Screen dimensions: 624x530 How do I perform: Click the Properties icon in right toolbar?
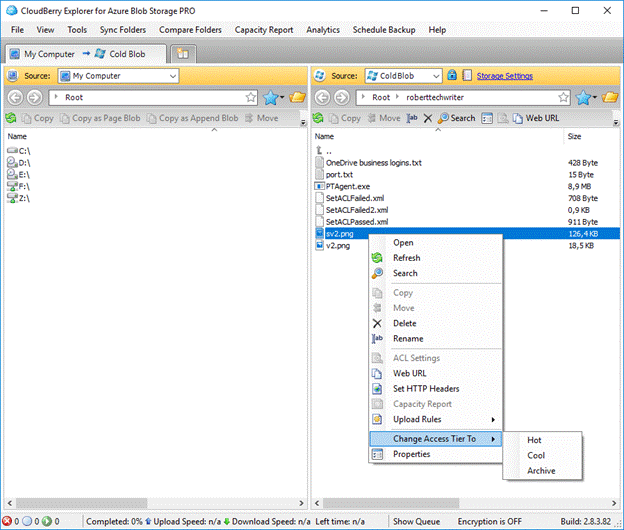[487, 118]
